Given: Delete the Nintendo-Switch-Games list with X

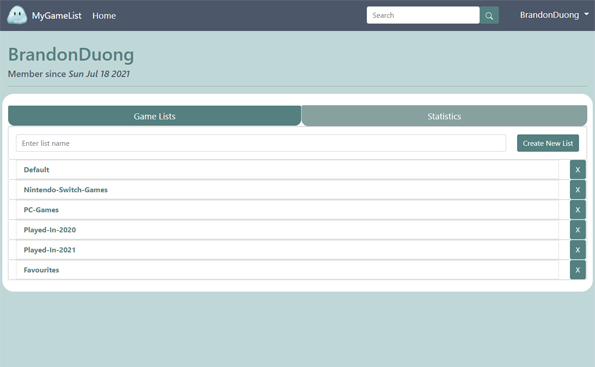Looking at the screenshot, I should (578, 190).
